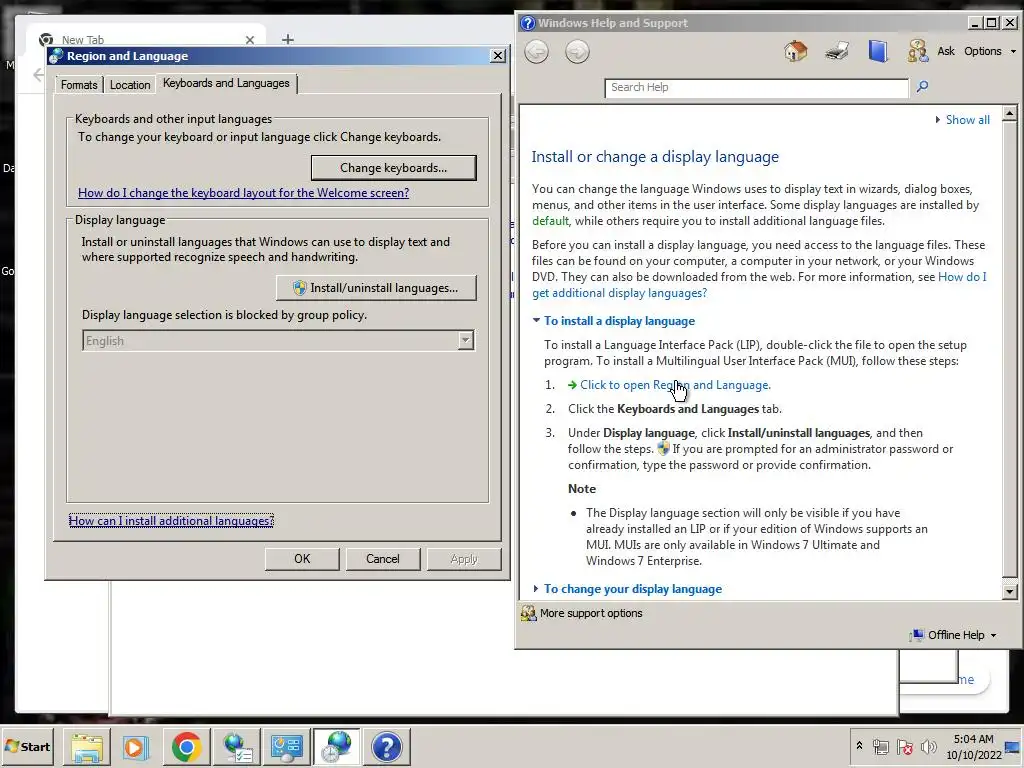The width and height of the screenshot is (1024, 768).
Task: Print the help topic
Action: (837, 51)
